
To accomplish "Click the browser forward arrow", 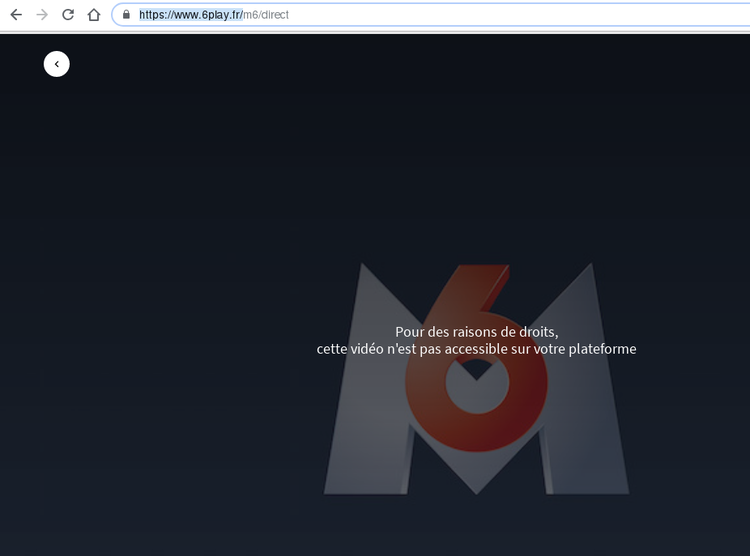I will coord(42,15).
